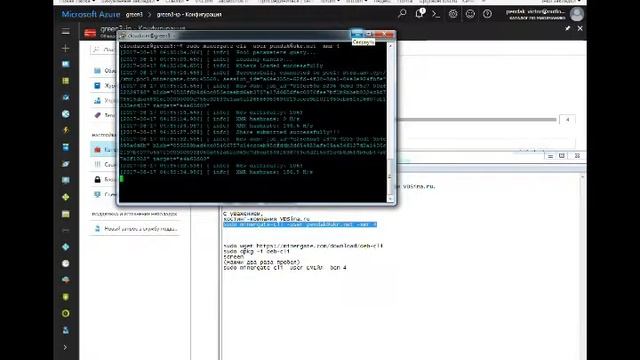
Task: Open the white clock Monitor sidebar icon
Action: point(65,264)
